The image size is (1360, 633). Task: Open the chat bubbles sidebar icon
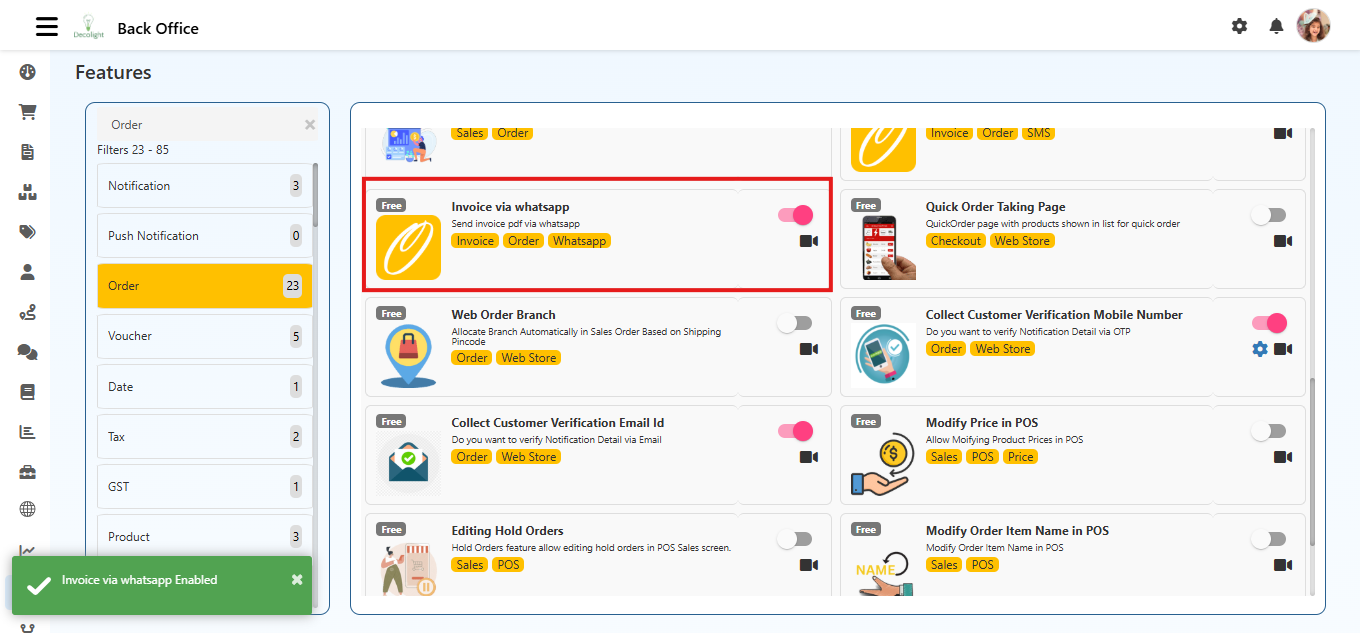(x=28, y=352)
